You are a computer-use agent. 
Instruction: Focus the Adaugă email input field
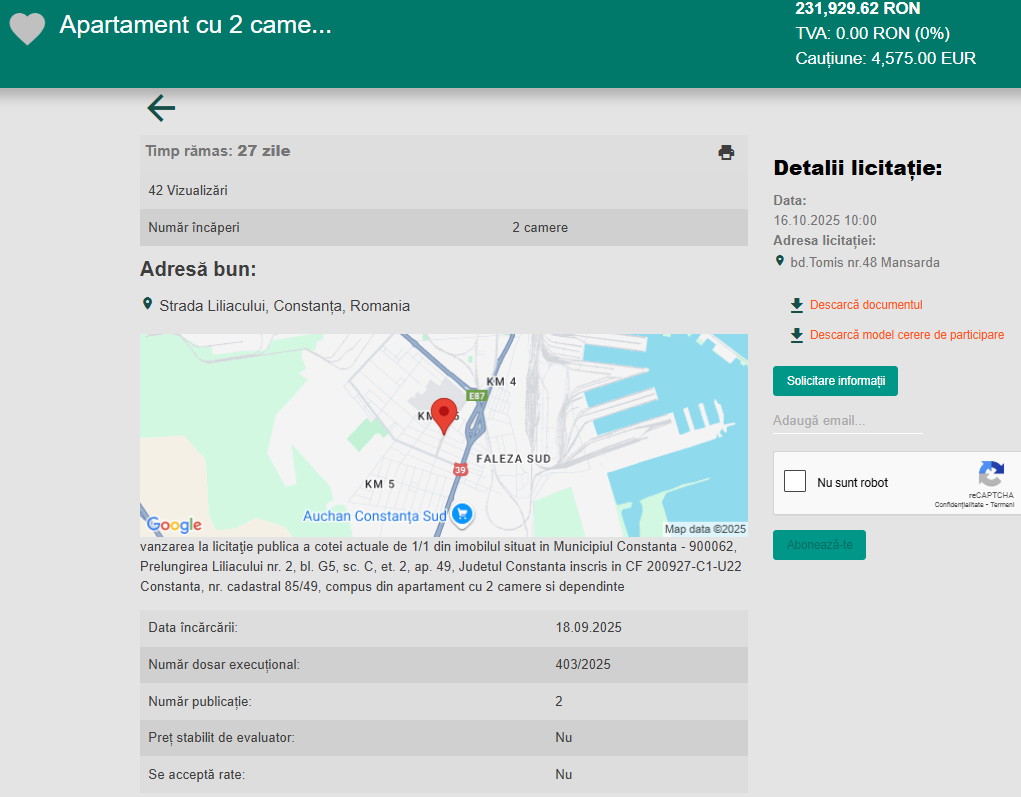[848, 421]
